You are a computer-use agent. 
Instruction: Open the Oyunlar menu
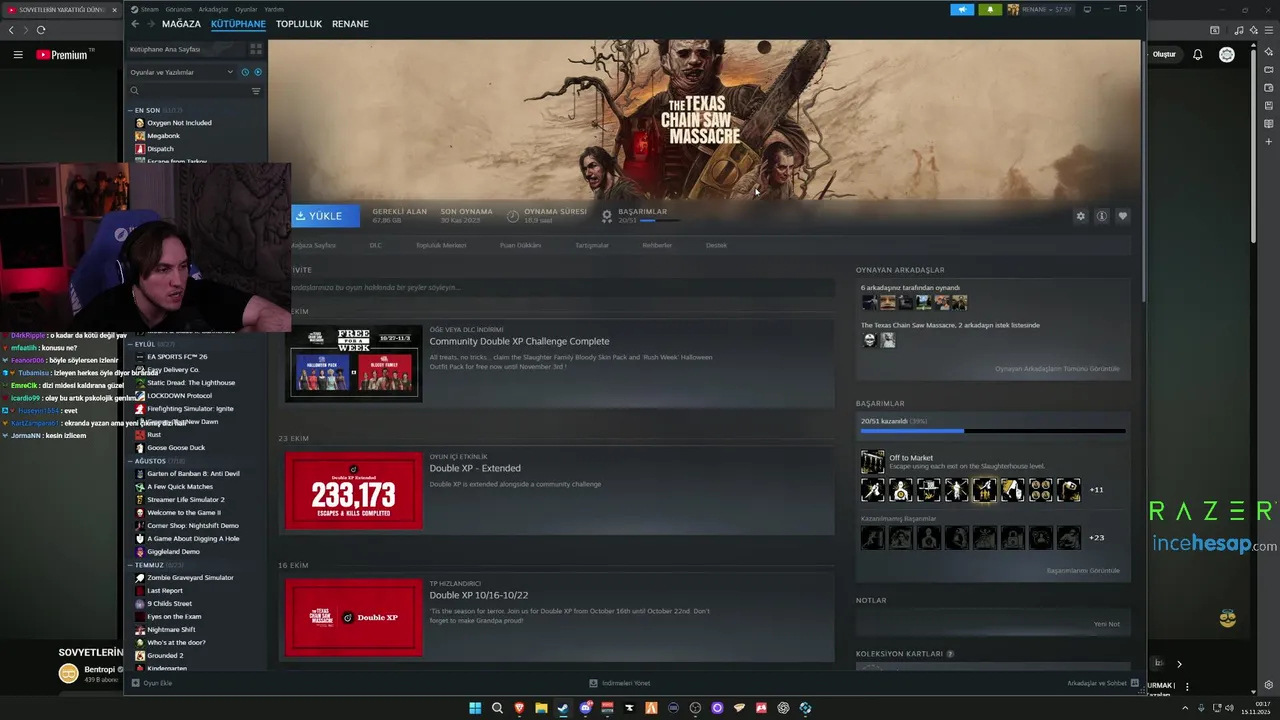(246, 9)
